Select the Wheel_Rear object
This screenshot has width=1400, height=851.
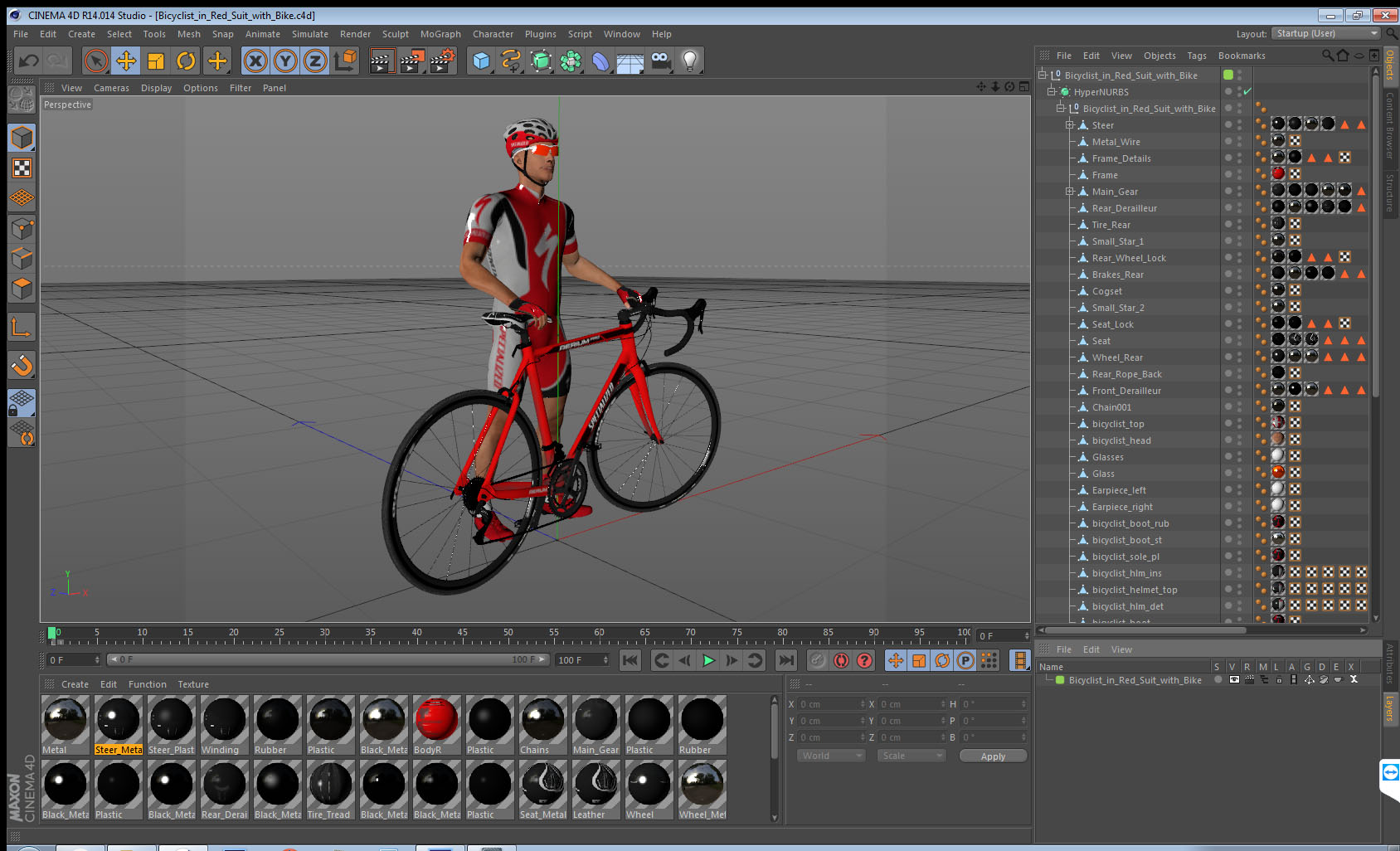click(1117, 357)
